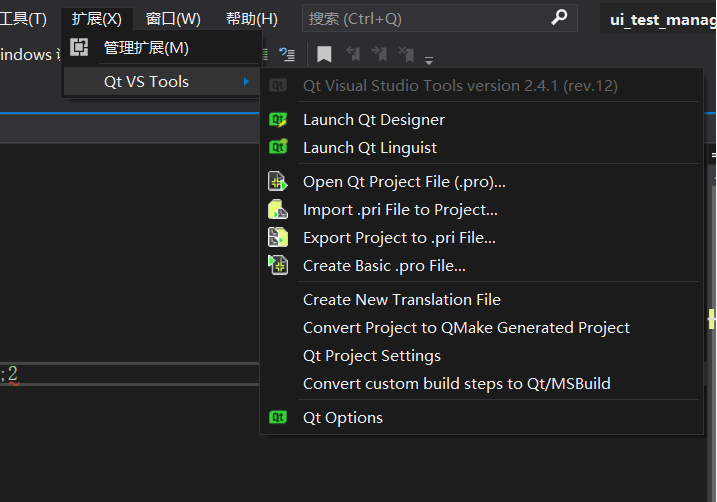Choose Launch Qt Linguist
This screenshot has width=717, height=502.
click(x=482, y=148)
